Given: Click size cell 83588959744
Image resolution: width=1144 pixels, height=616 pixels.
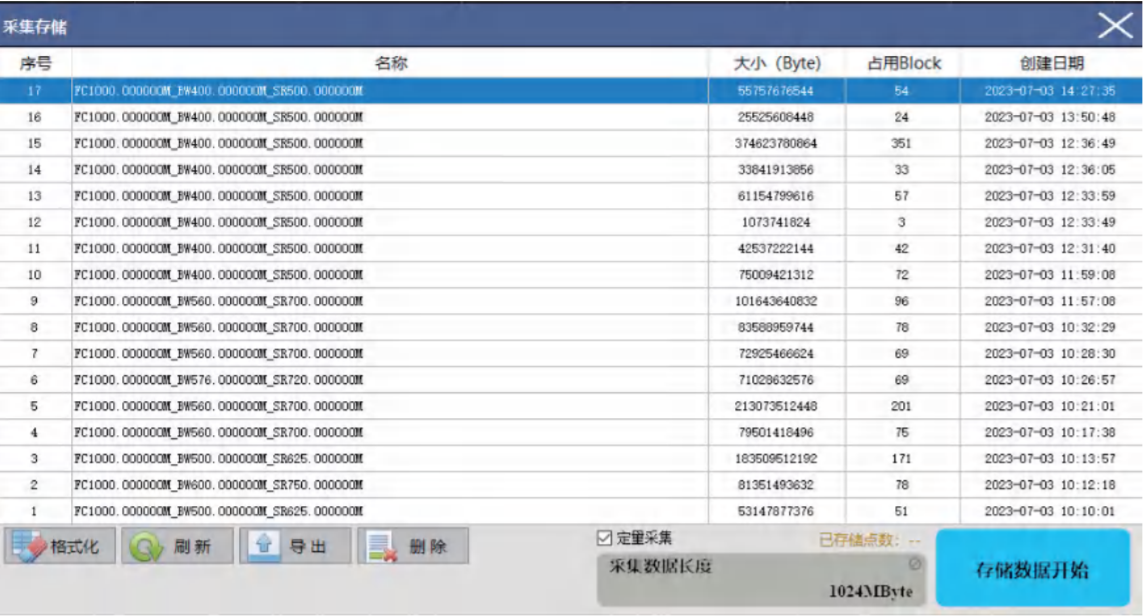Looking at the screenshot, I should [x=776, y=327].
